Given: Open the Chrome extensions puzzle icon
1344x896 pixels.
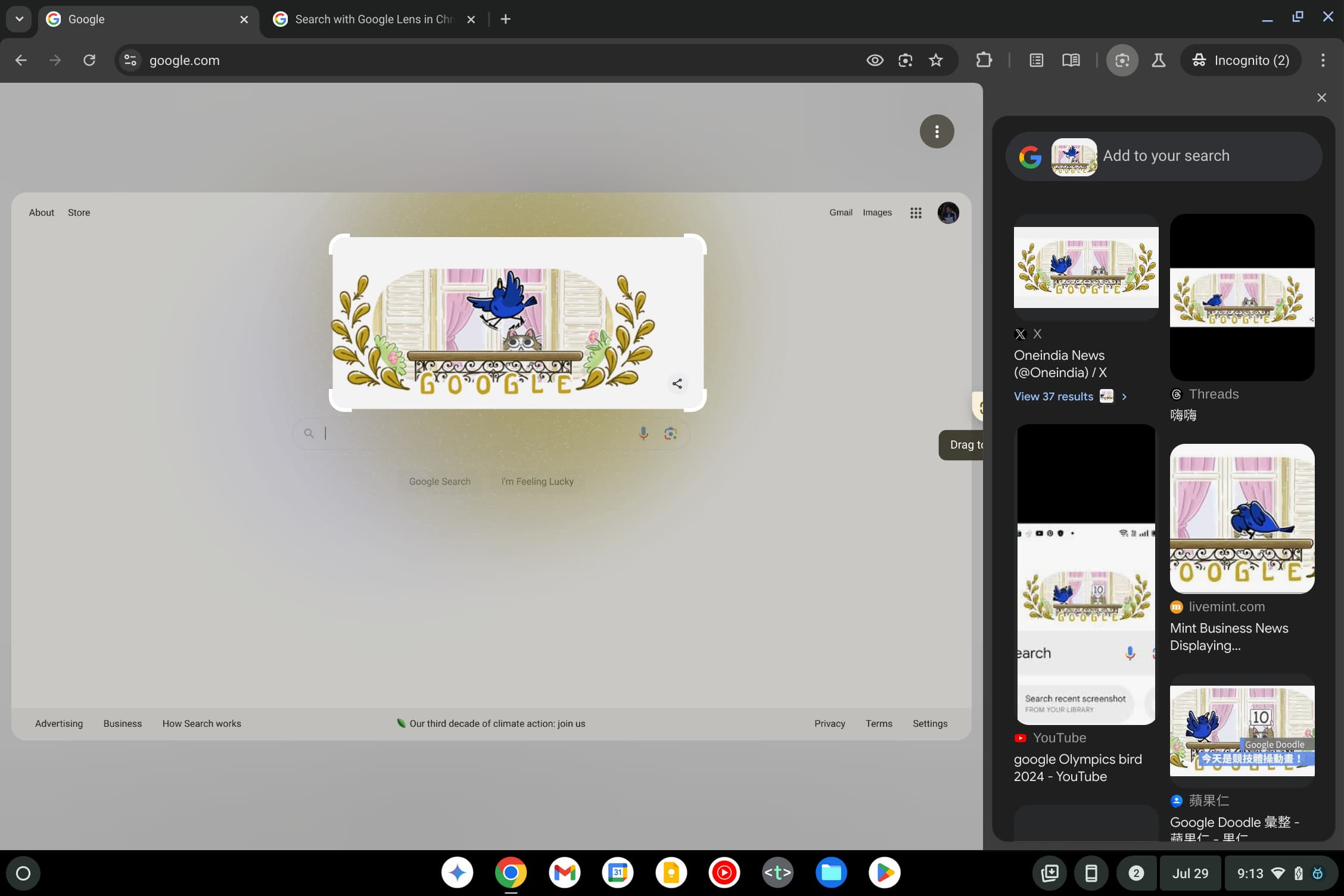Looking at the screenshot, I should click(984, 60).
